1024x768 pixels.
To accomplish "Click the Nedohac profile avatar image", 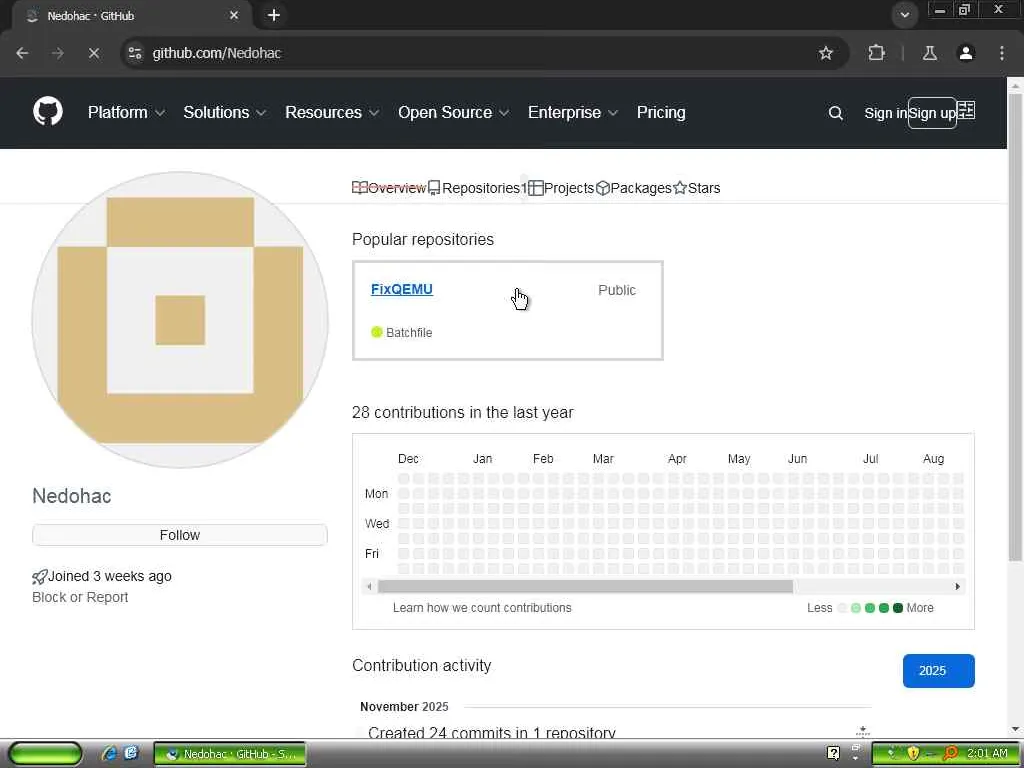I will pos(180,320).
